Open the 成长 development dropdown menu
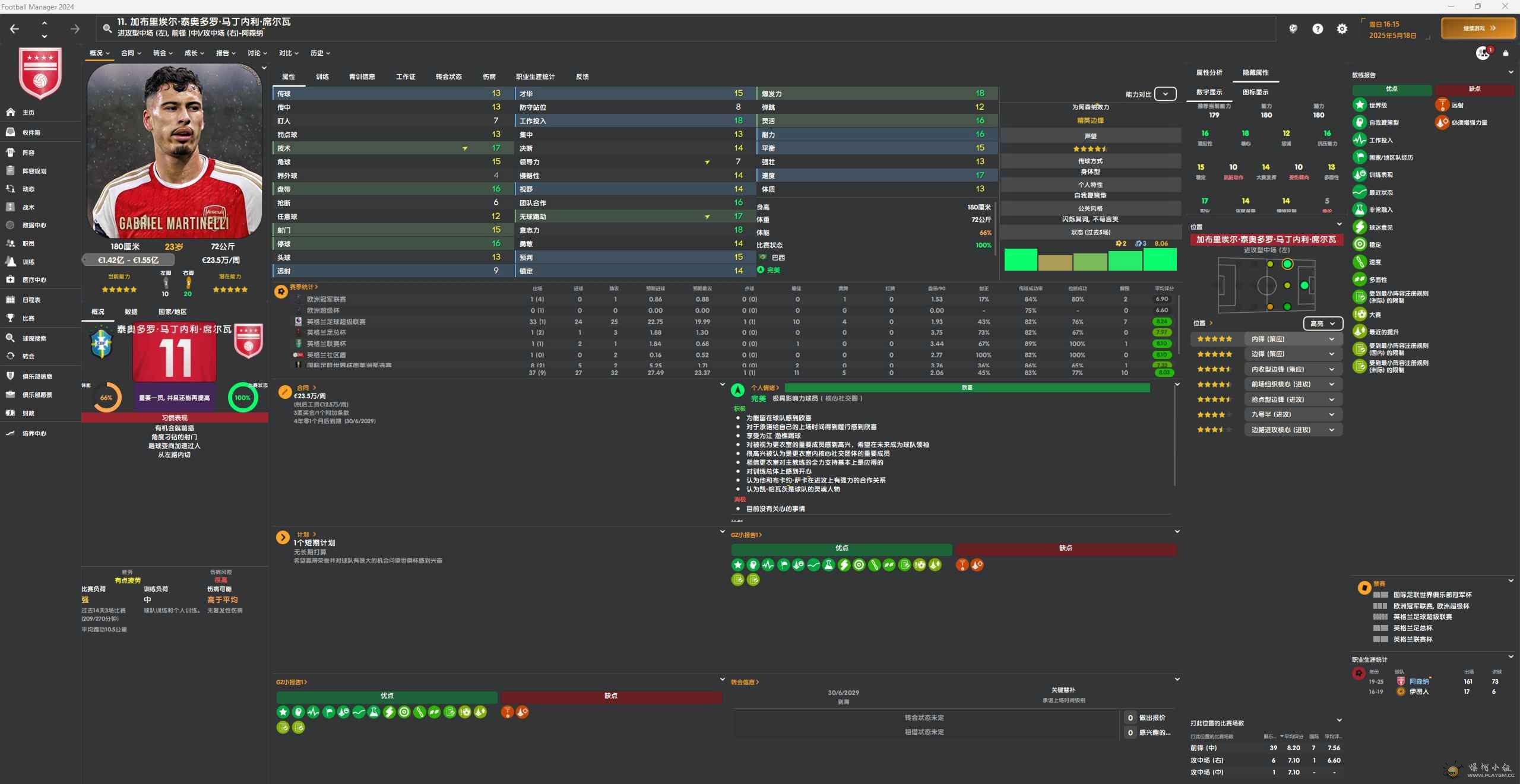 click(x=194, y=53)
